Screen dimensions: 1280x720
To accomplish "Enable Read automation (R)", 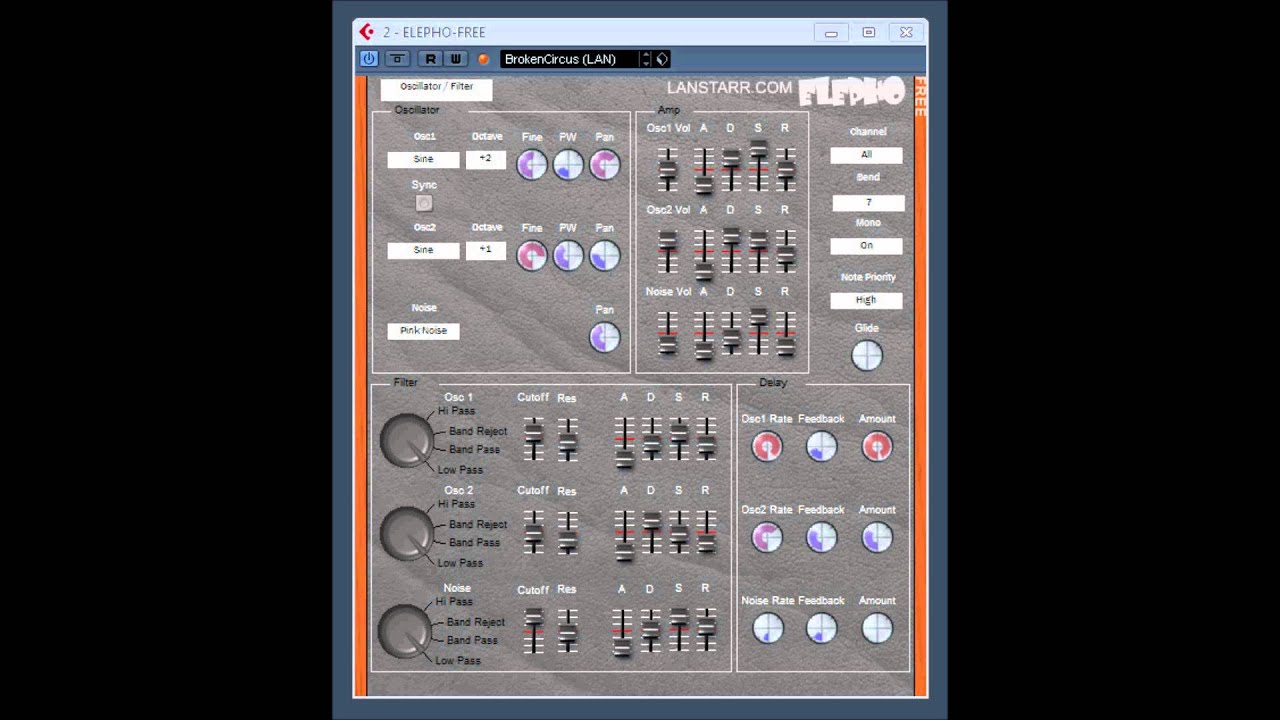I will (430, 59).
